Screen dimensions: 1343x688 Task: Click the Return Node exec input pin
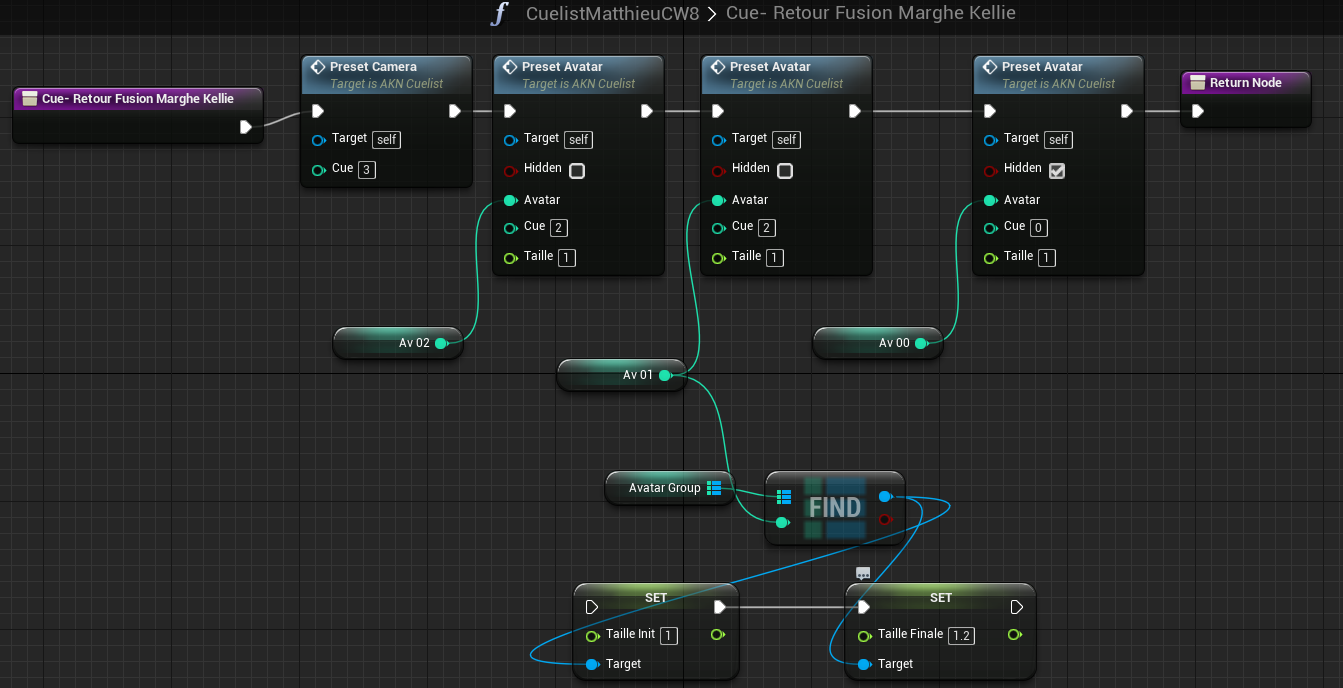point(1198,111)
